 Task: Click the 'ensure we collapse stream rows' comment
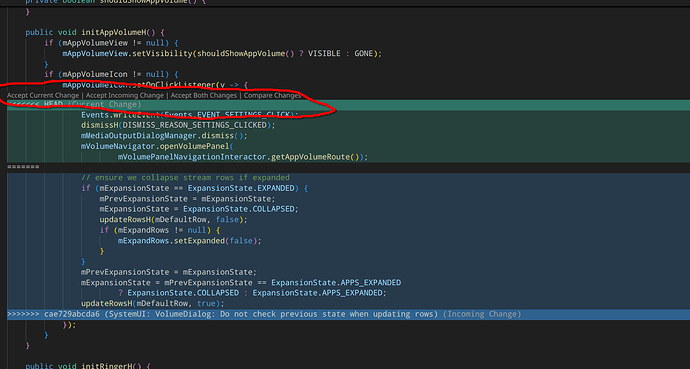point(185,178)
